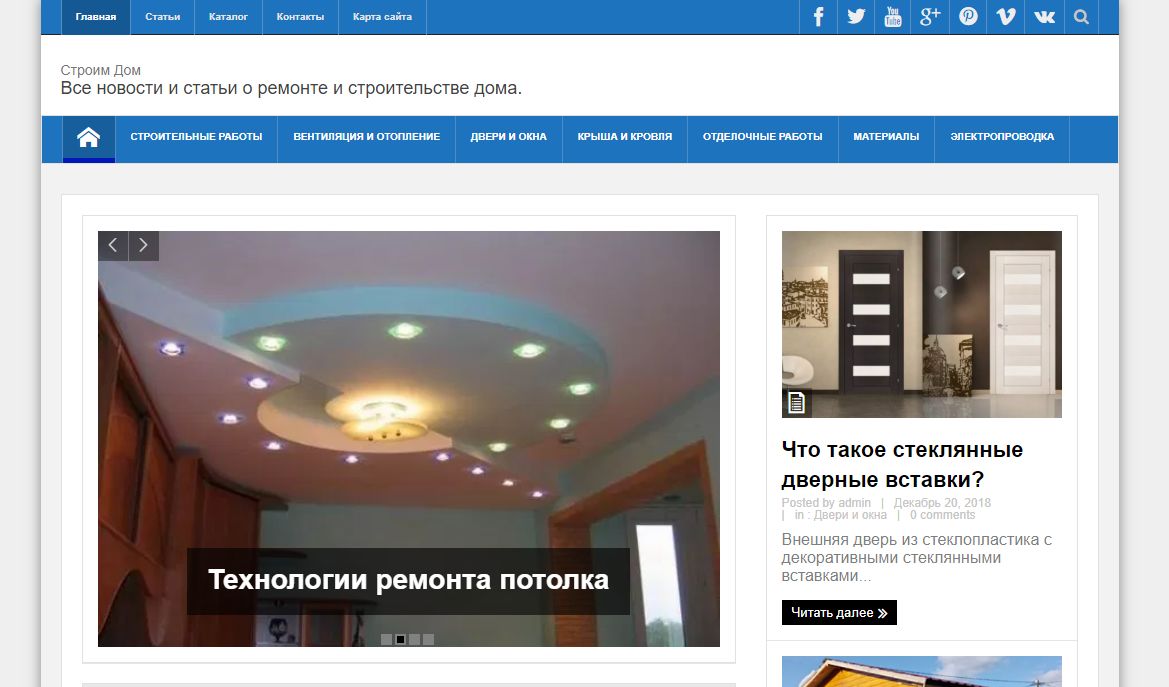This screenshot has height=687, width=1169.
Task: Click slide caption Технологии ремонта потолка
Action: pyautogui.click(x=409, y=580)
